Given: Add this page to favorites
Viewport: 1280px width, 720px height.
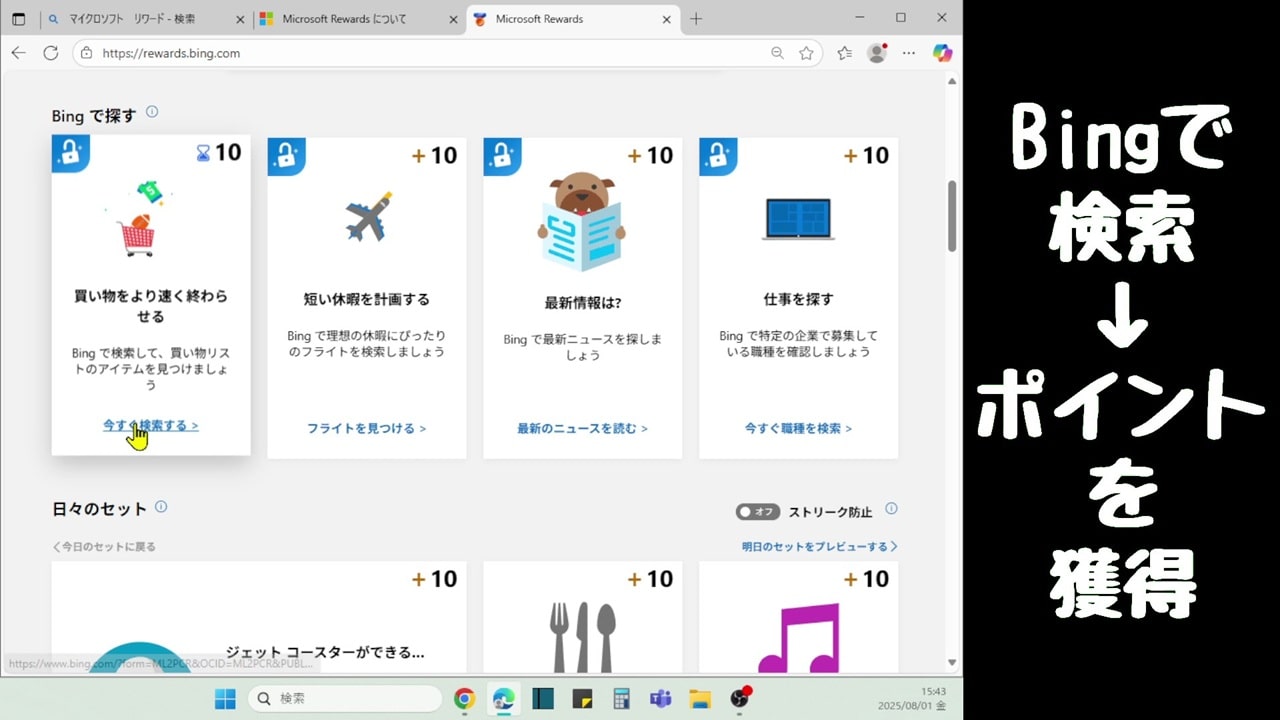Looking at the screenshot, I should click(x=806, y=53).
